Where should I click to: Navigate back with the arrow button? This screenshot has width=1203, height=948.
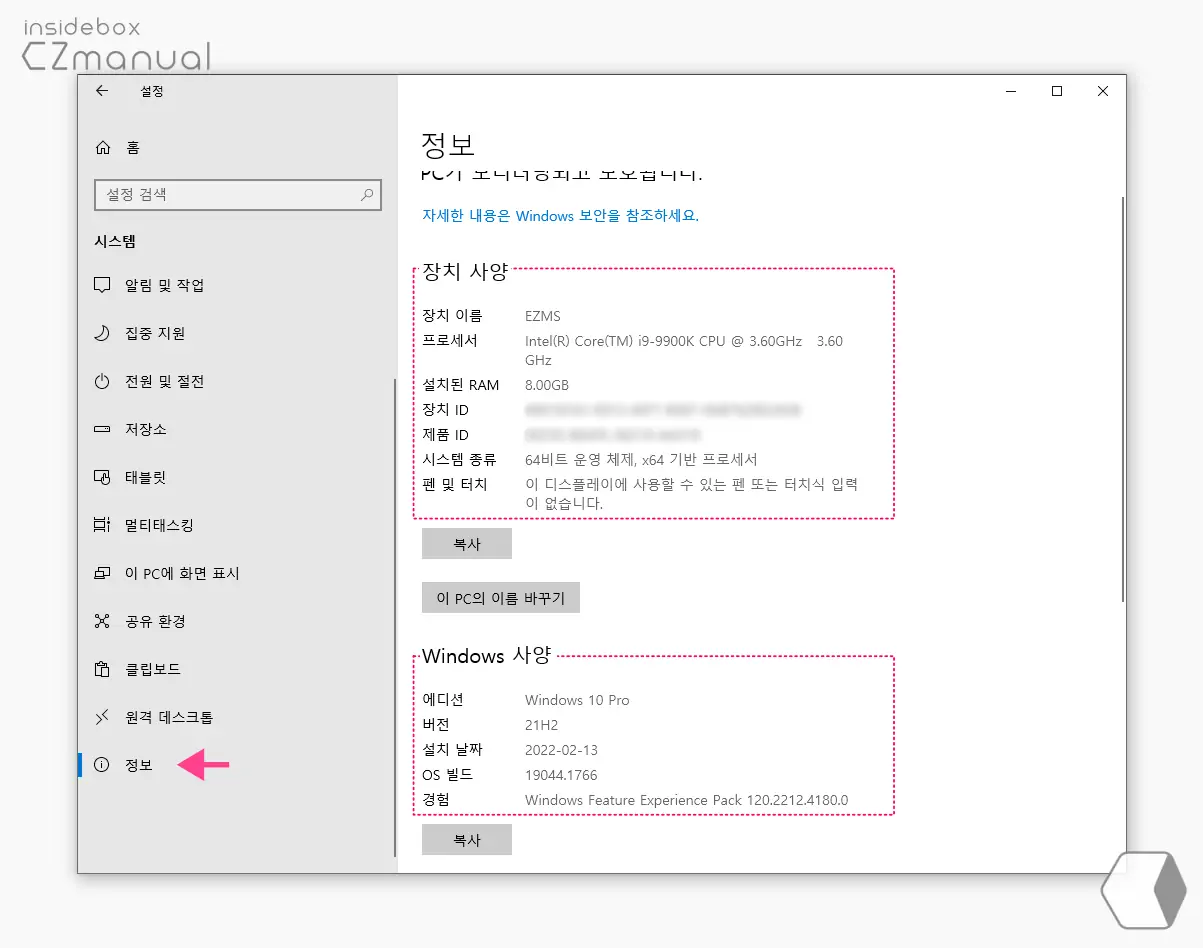coord(101,90)
